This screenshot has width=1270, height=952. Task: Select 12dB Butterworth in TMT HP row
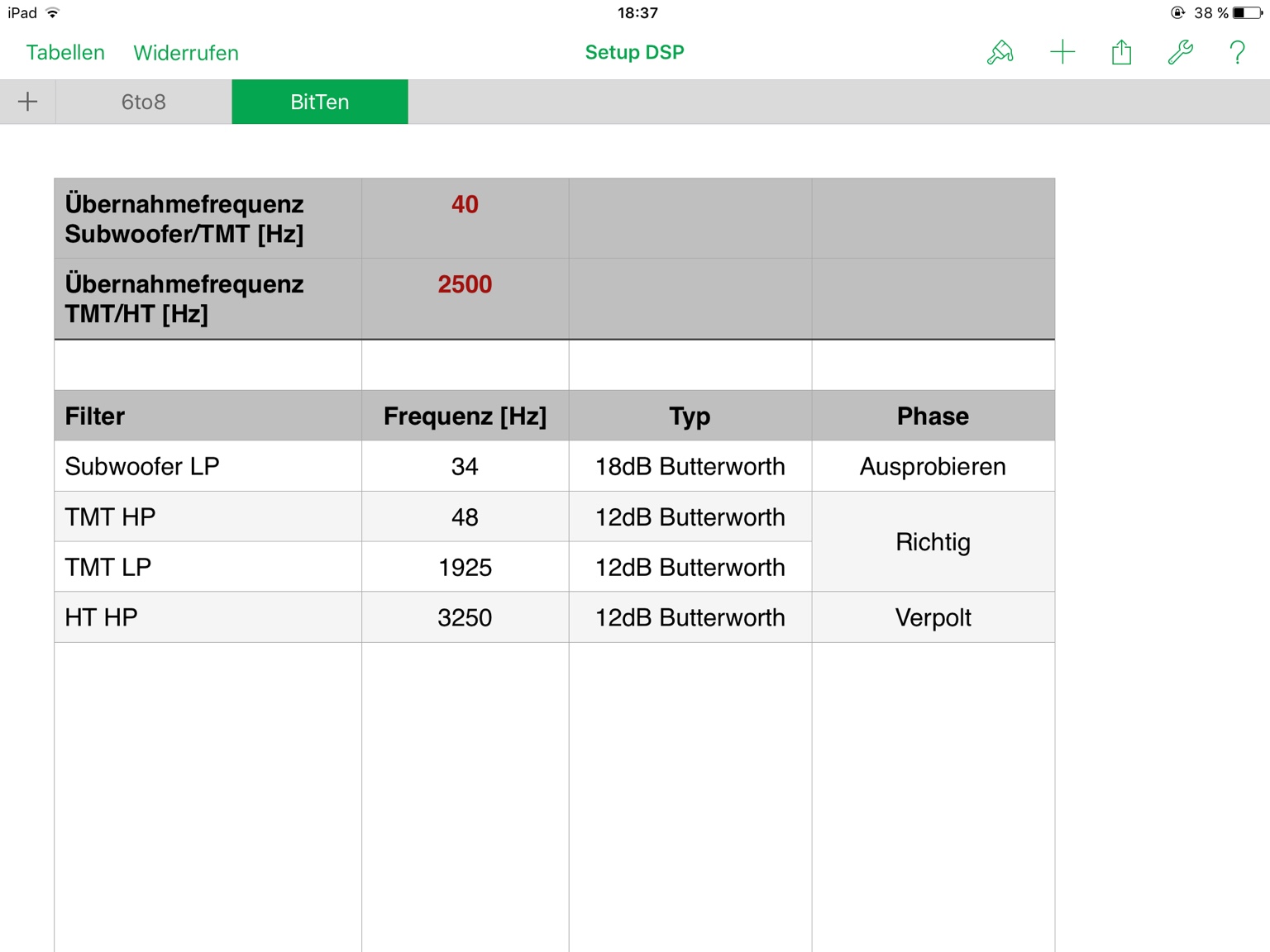690,516
